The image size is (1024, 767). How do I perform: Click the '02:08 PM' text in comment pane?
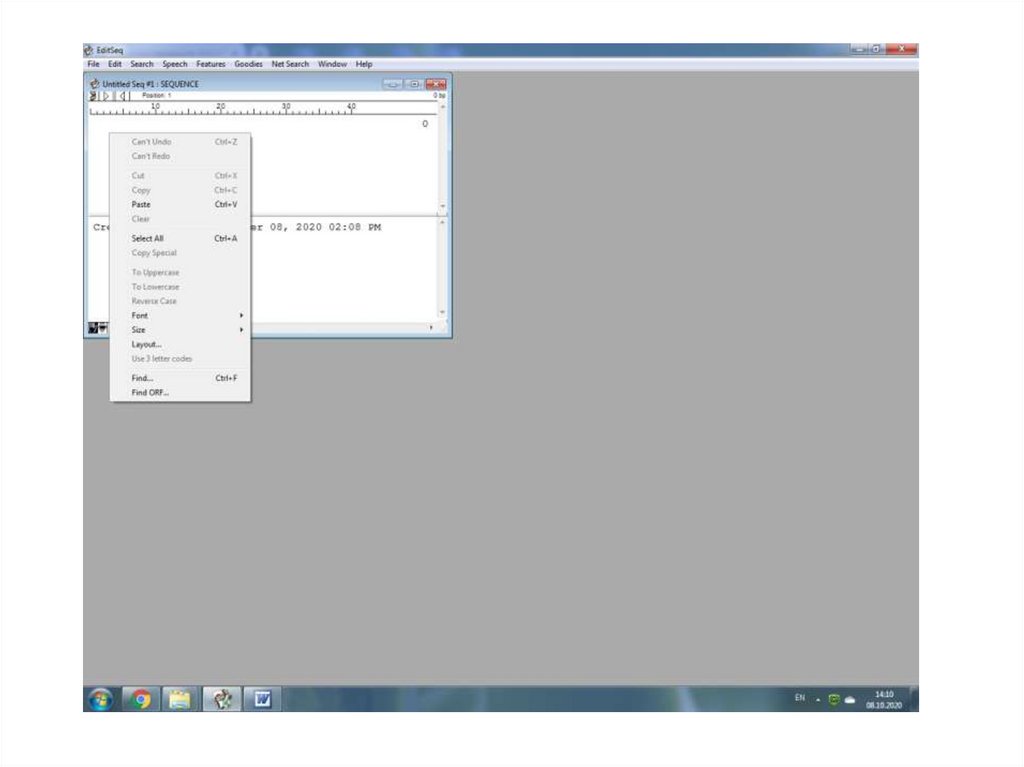pos(355,227)
